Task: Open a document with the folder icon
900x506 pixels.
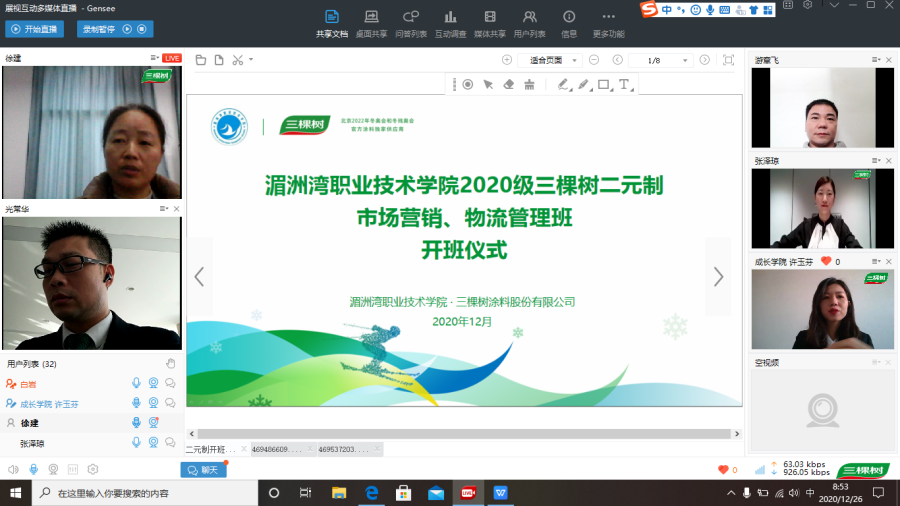Action: [200, 60]
